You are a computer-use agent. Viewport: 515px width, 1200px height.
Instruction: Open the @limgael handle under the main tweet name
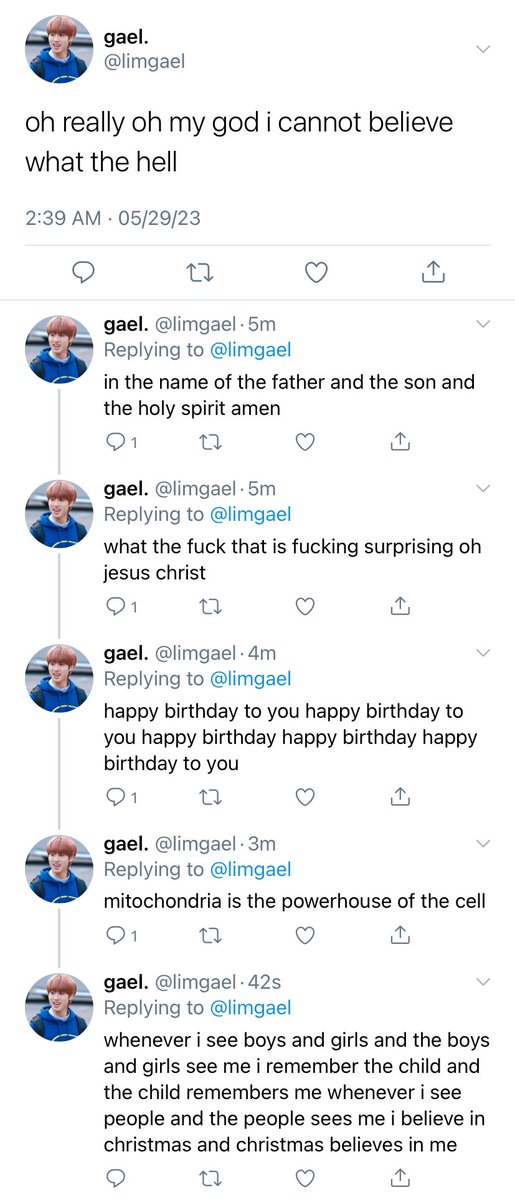pyautogui.click(x=144, y=61)
